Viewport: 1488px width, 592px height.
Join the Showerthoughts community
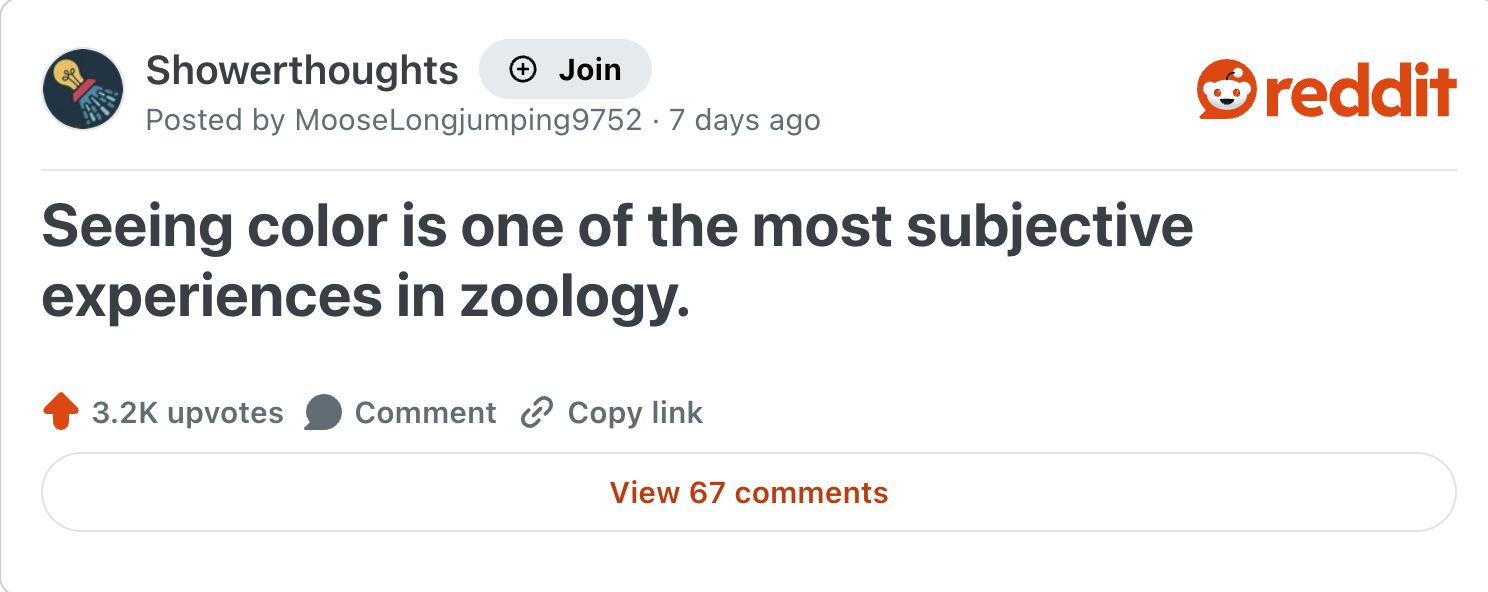(566, 70)
